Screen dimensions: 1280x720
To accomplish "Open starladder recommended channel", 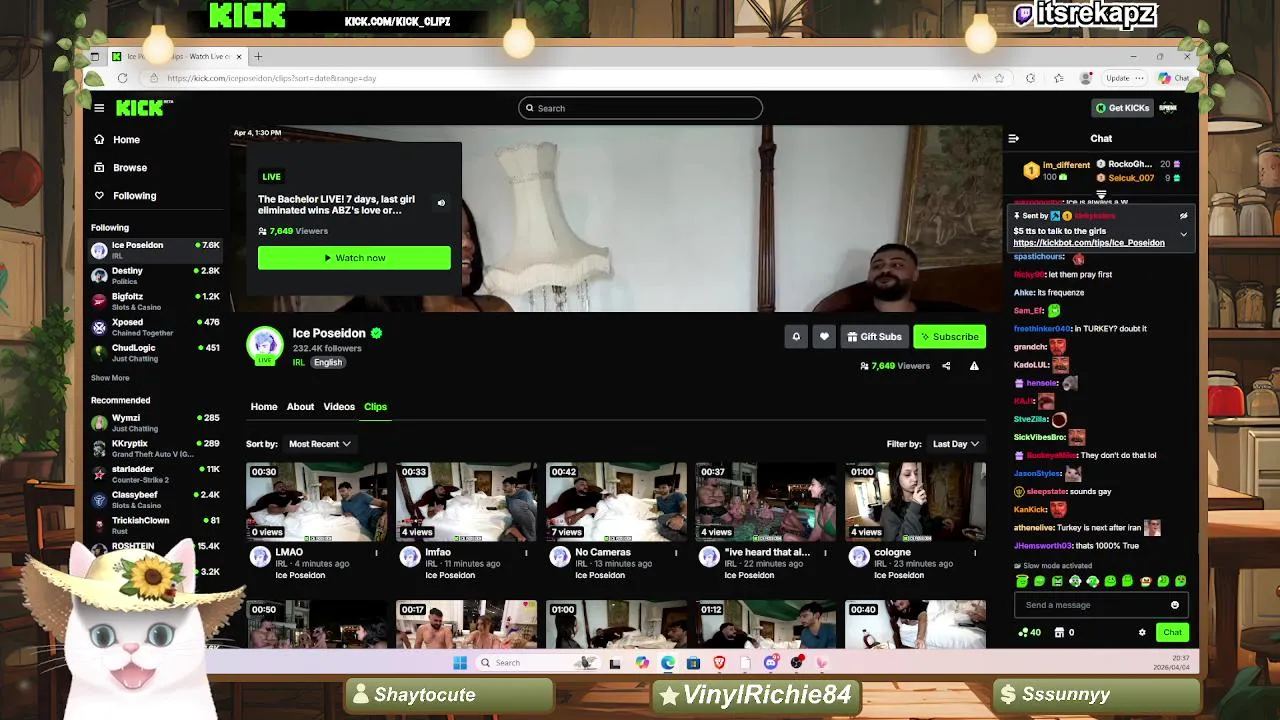I will click(155, 474).
